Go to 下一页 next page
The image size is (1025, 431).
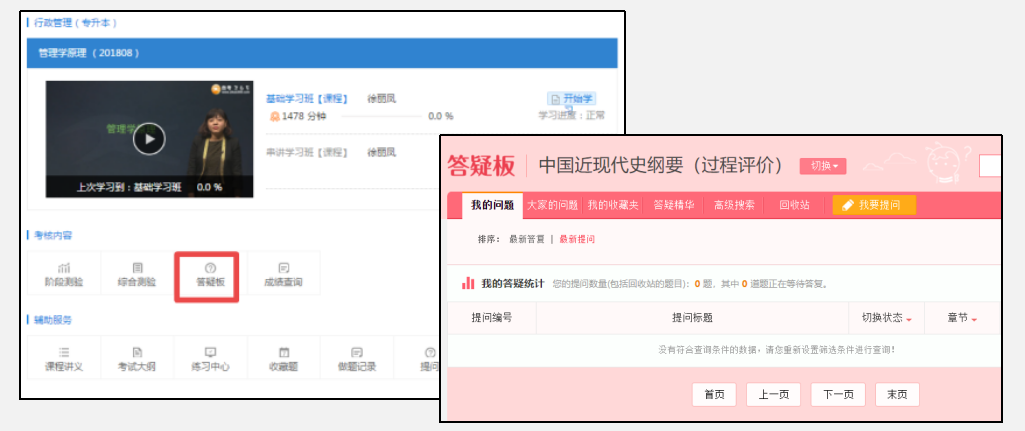pos(838,394)
